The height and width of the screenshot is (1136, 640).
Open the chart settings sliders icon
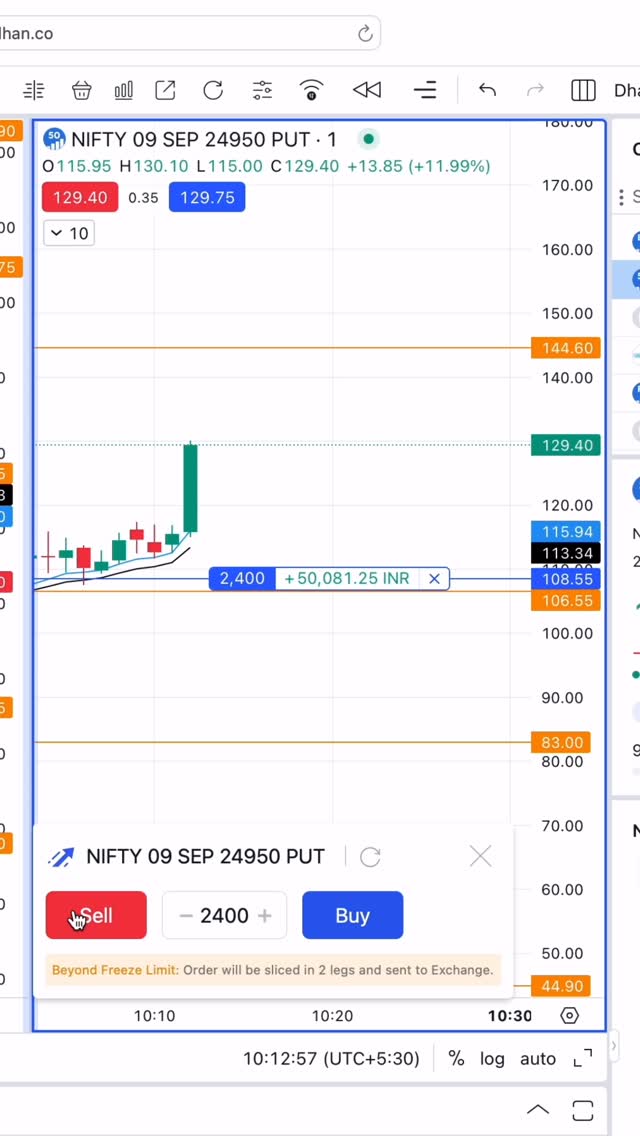pyautogui.click(x=262, y=91)
